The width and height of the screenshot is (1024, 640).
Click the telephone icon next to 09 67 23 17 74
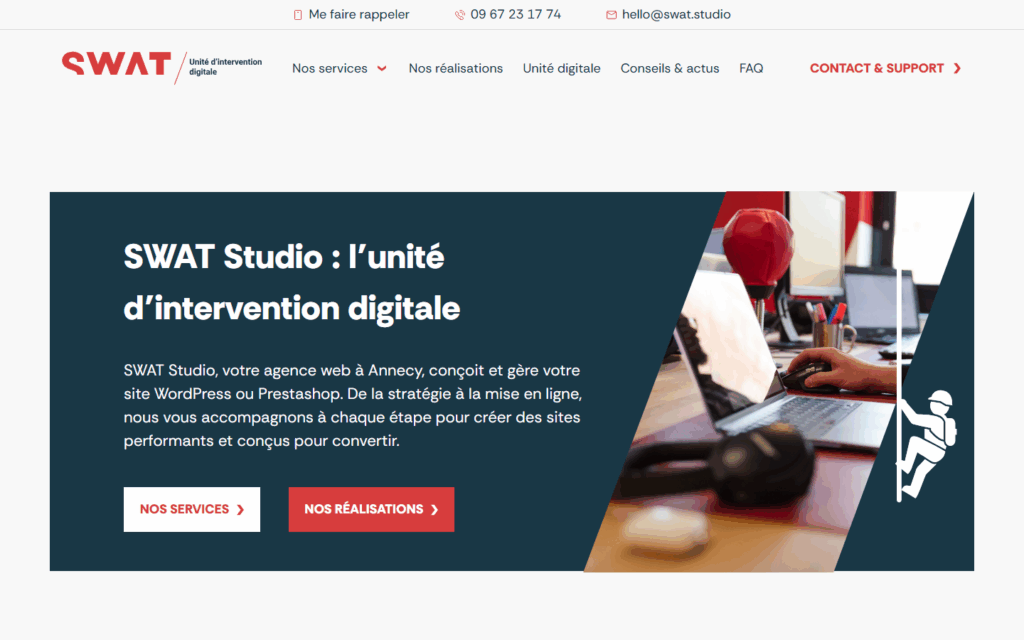point(460,15)
